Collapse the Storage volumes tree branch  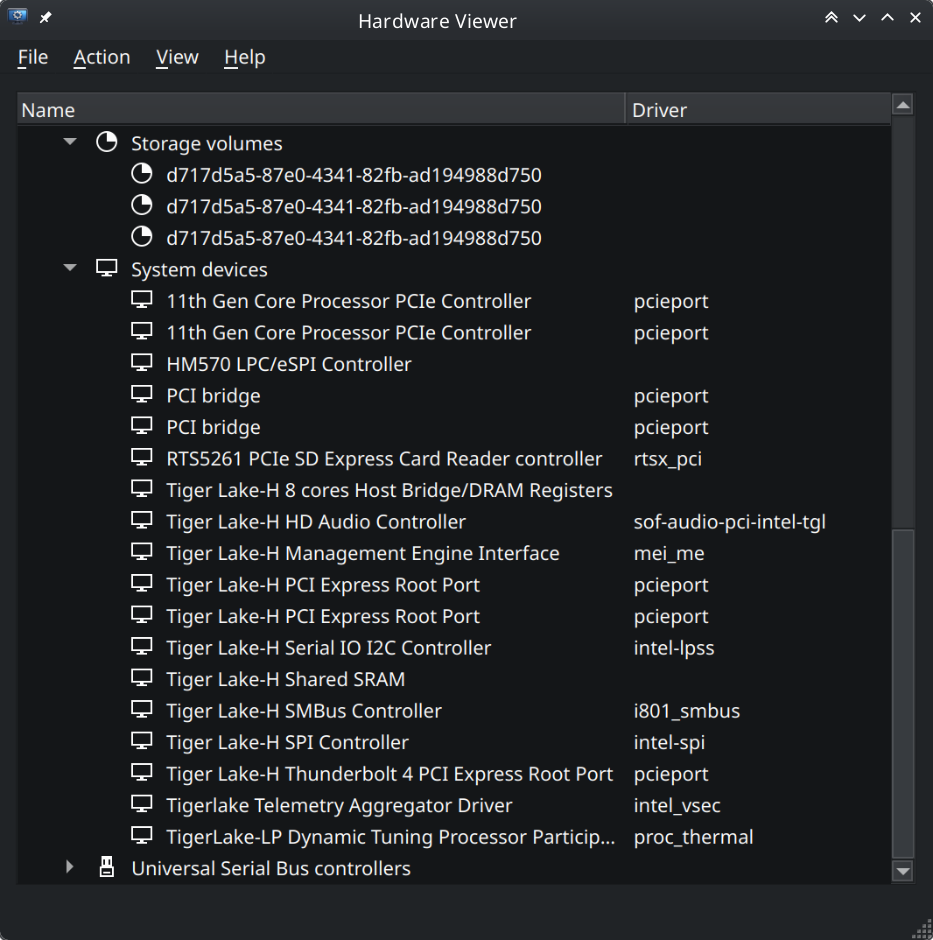69,141
